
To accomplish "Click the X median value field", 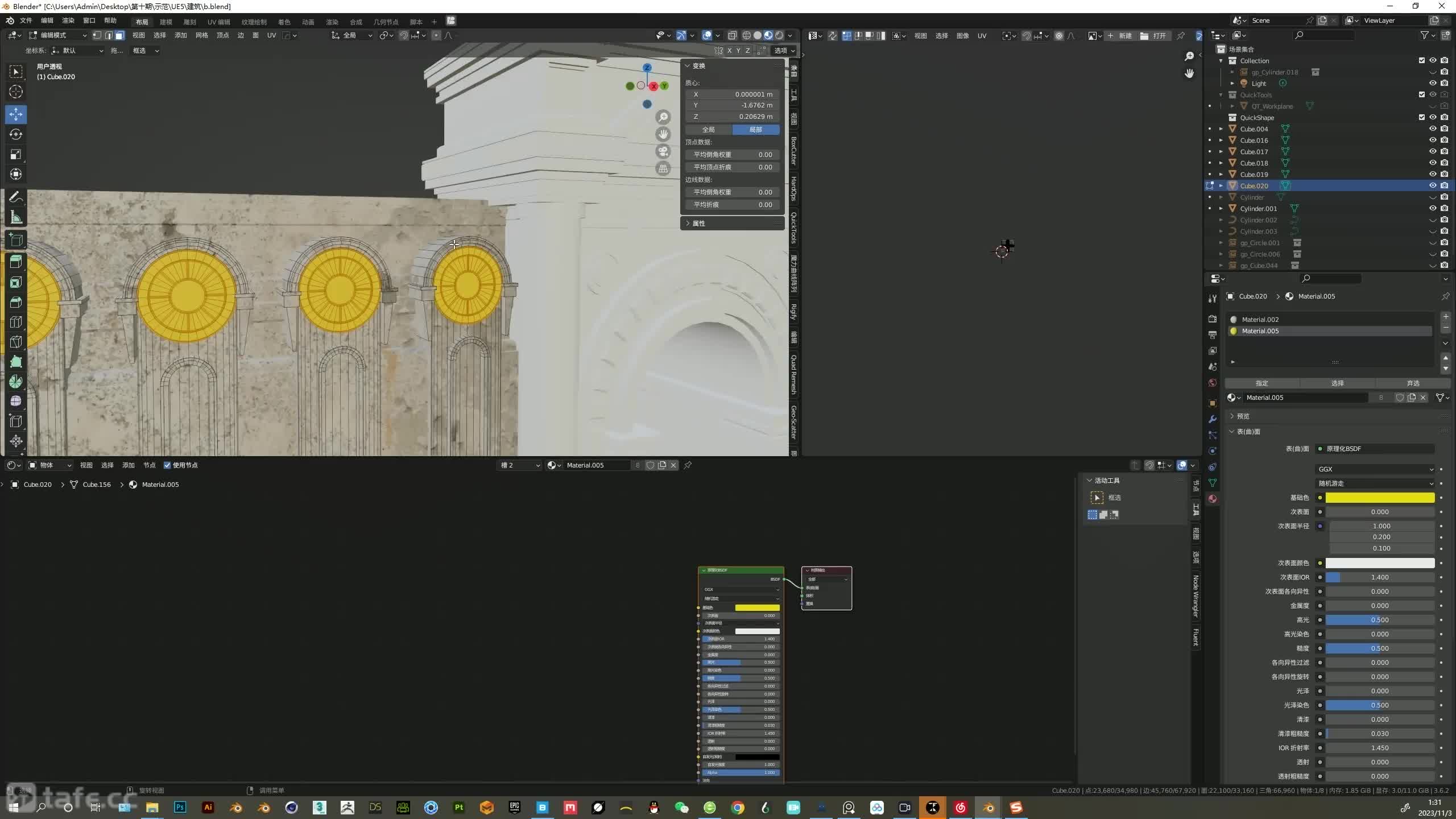I will pos(733,94).
